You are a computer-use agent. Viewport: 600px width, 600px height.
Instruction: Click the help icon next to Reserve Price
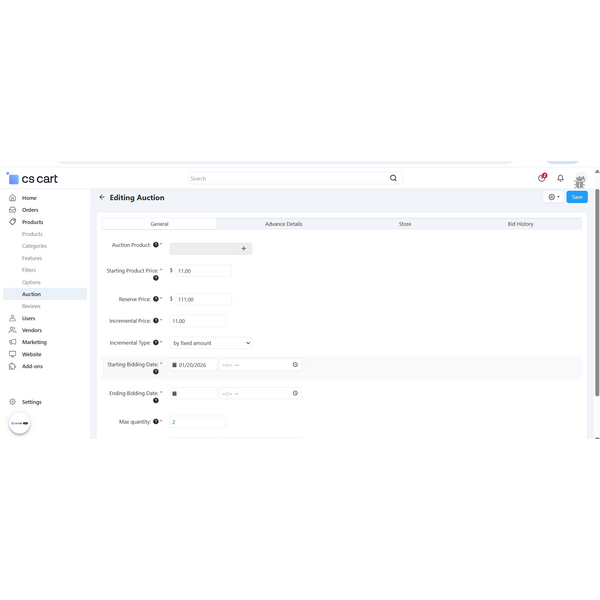(156, 299)
